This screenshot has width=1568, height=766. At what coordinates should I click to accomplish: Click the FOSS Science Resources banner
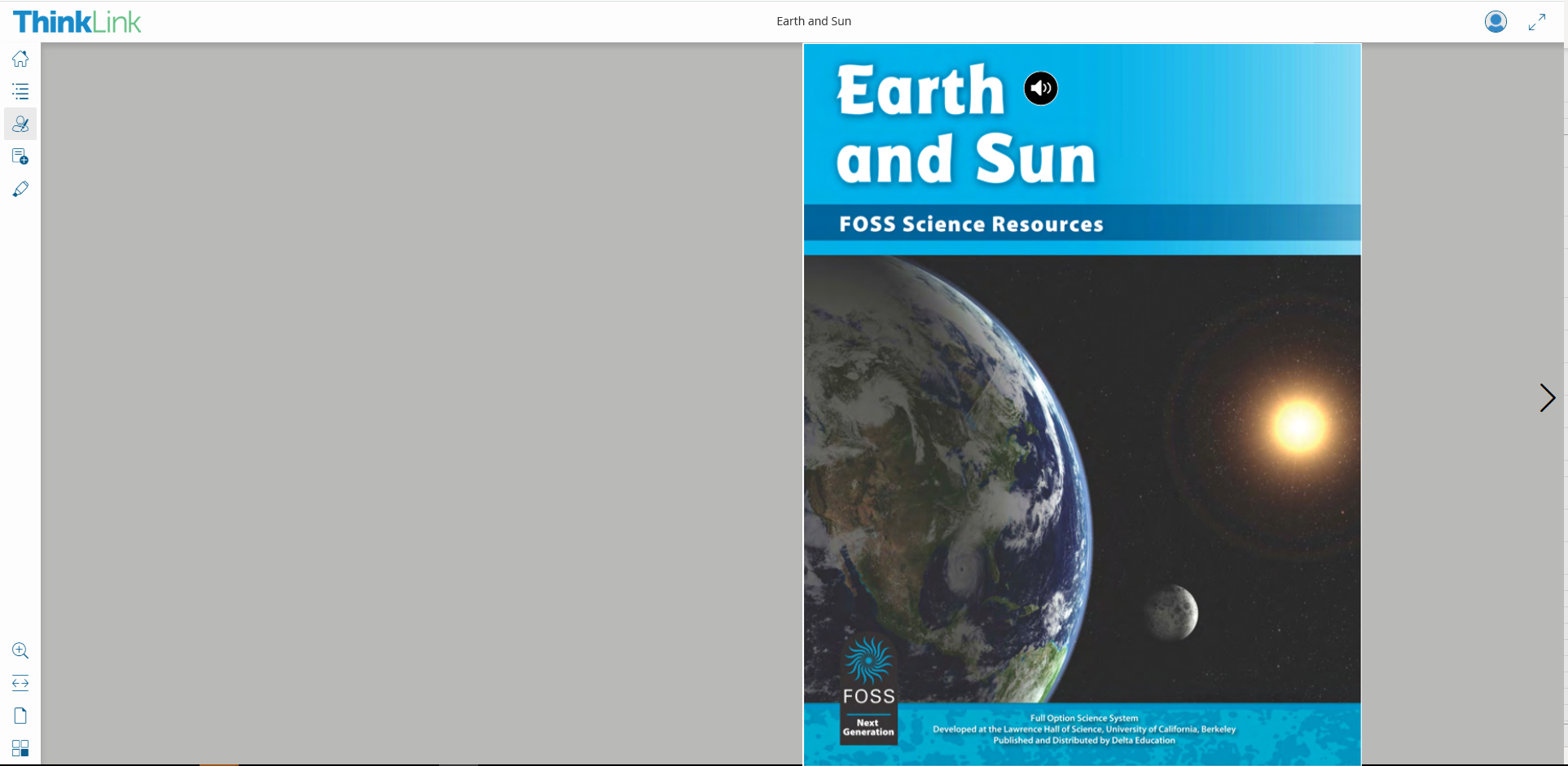971,224
